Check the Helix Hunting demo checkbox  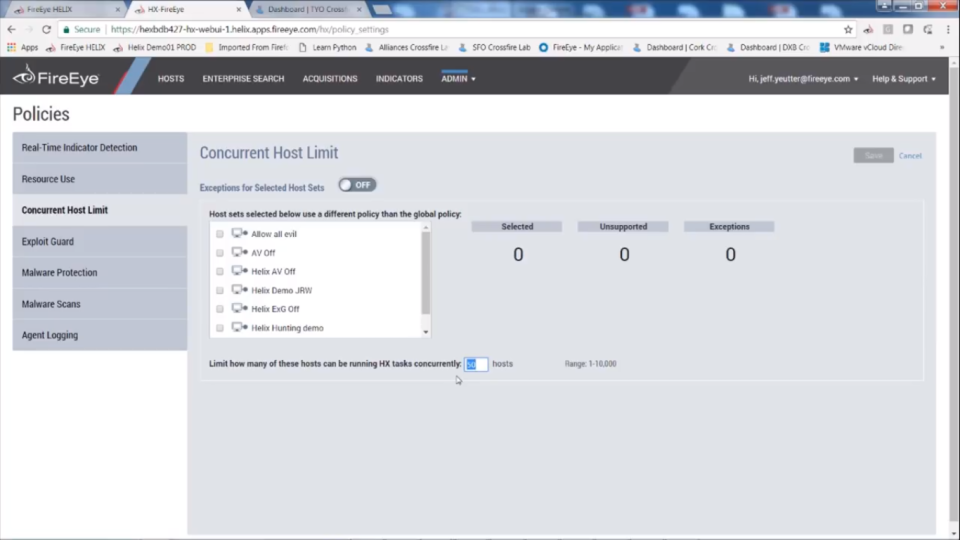coord(220,328)
